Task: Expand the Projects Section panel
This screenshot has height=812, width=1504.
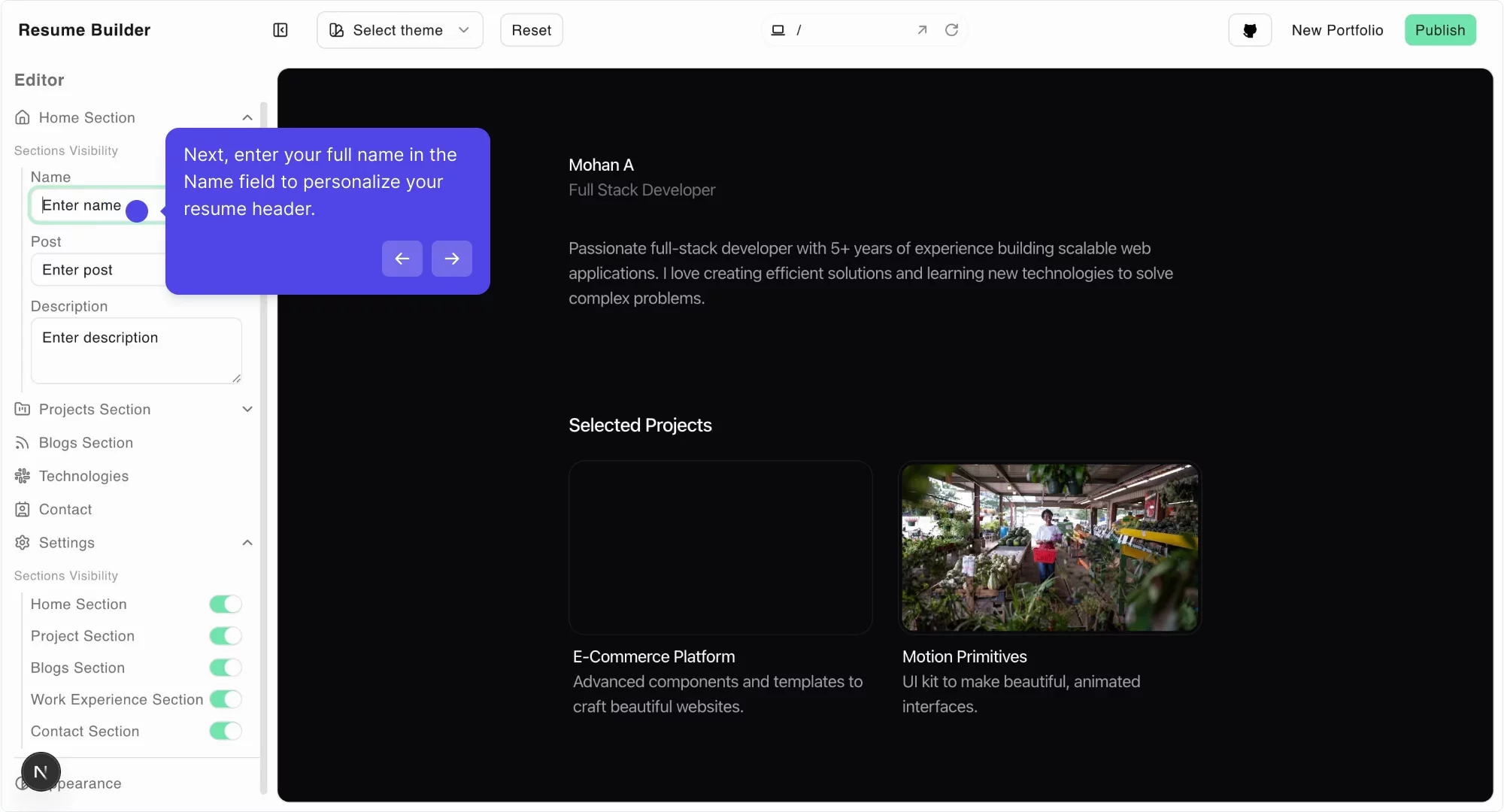Action: pos(247,409)
